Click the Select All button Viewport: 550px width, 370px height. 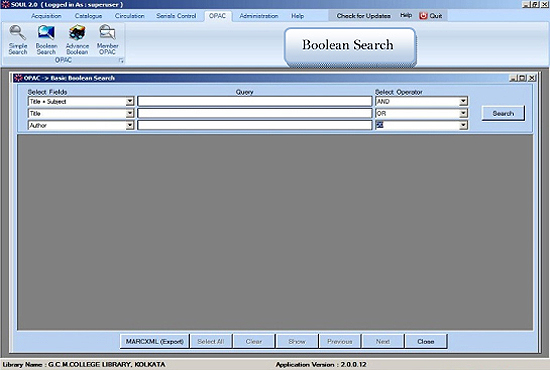211,341
